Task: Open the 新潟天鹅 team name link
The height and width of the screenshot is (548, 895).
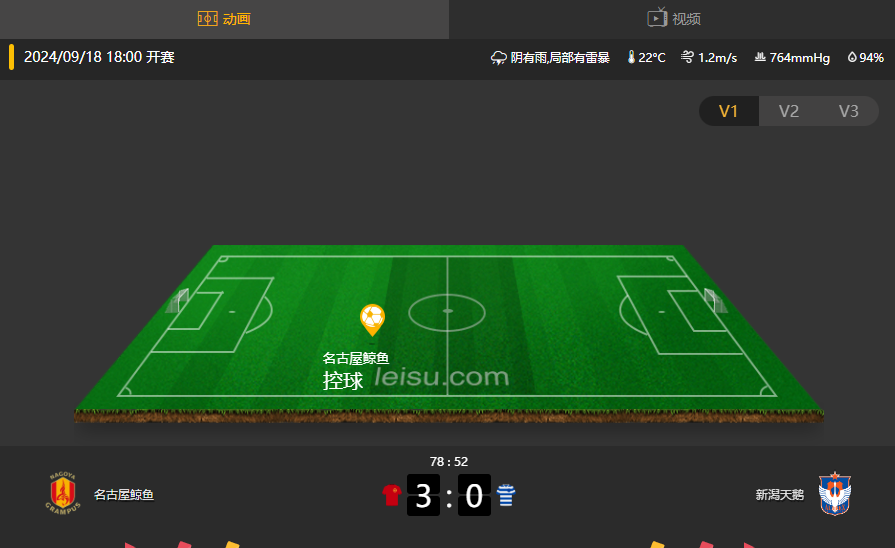Action: click(780, 495)
